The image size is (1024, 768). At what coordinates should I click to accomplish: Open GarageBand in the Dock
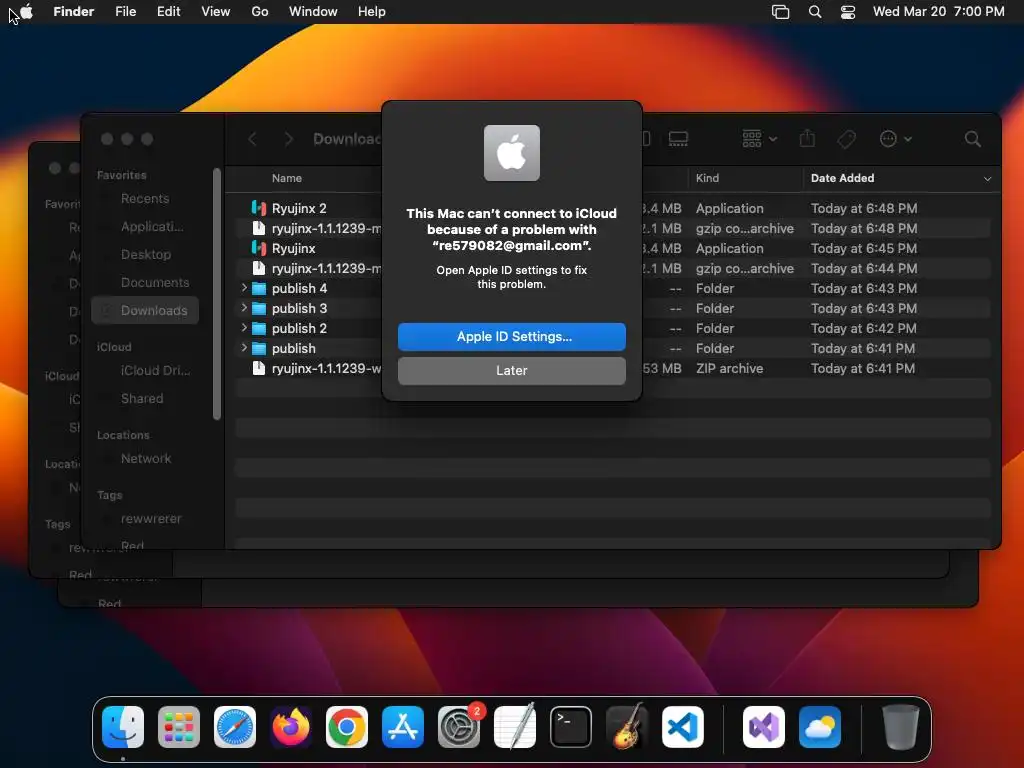pos(627,727)
